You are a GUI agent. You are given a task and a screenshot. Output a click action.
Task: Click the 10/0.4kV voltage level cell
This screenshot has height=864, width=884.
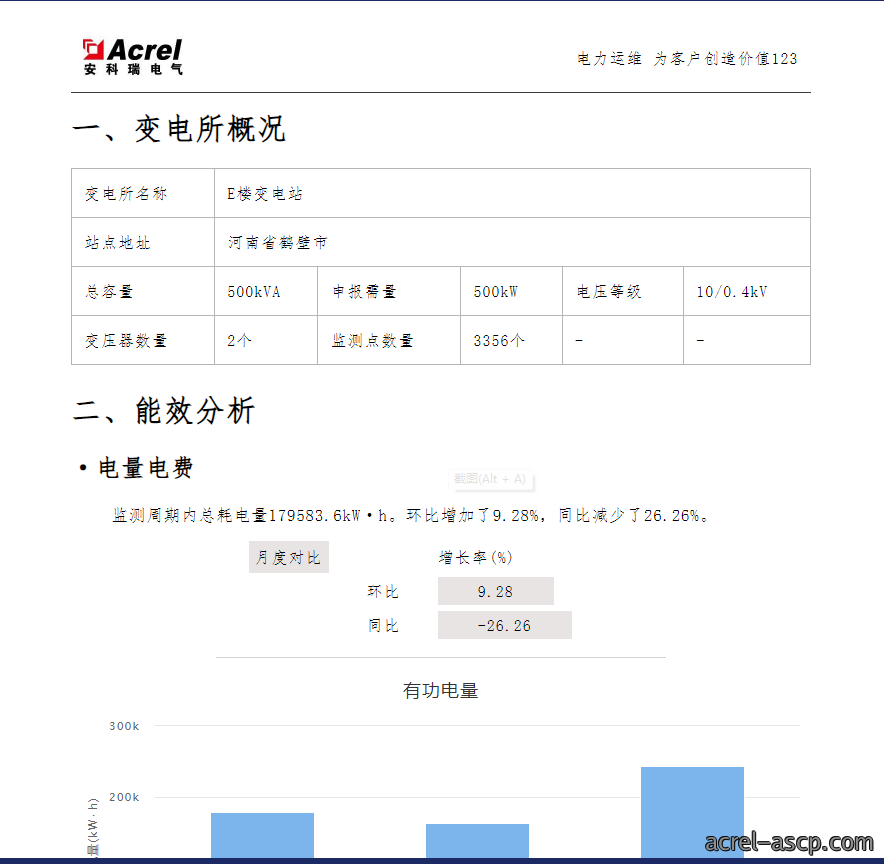tap(746, 291)
